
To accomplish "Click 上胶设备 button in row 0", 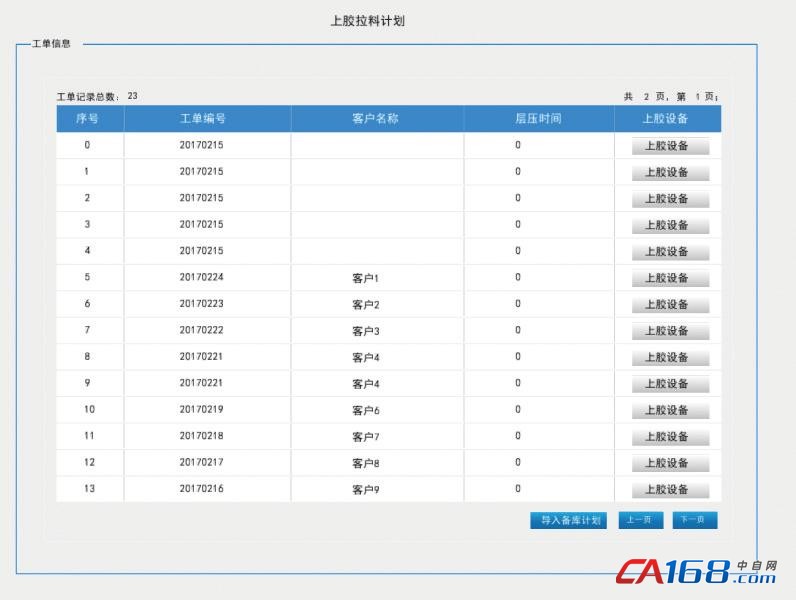I will 670,146.
